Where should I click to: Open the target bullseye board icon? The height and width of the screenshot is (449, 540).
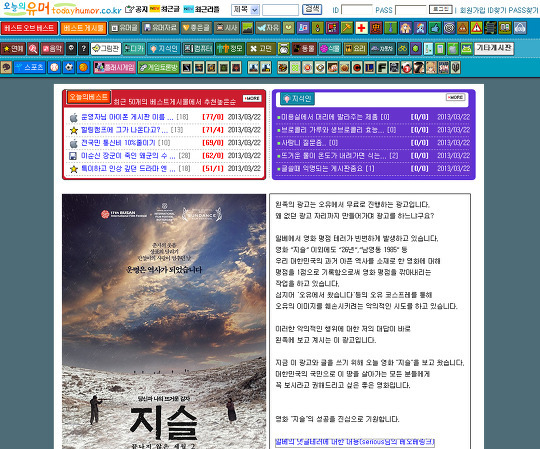[x=449, y=28]
